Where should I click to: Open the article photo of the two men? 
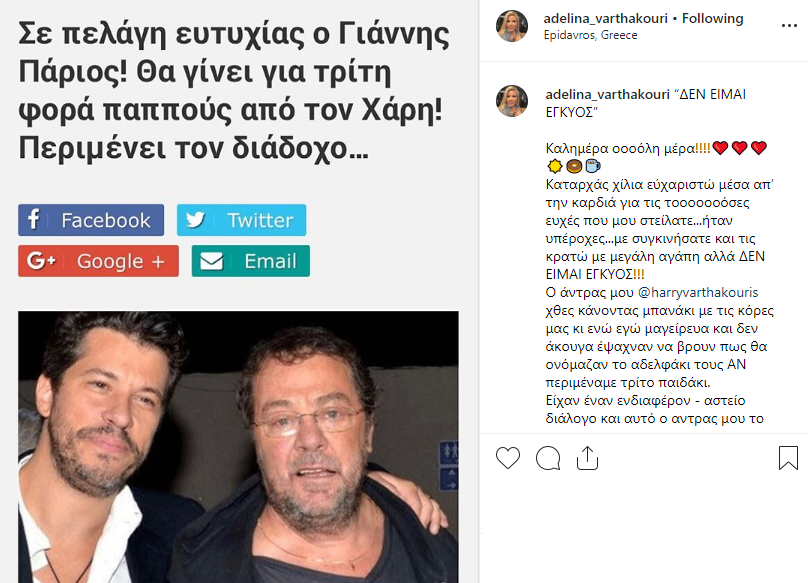click(x=238, y=447)
